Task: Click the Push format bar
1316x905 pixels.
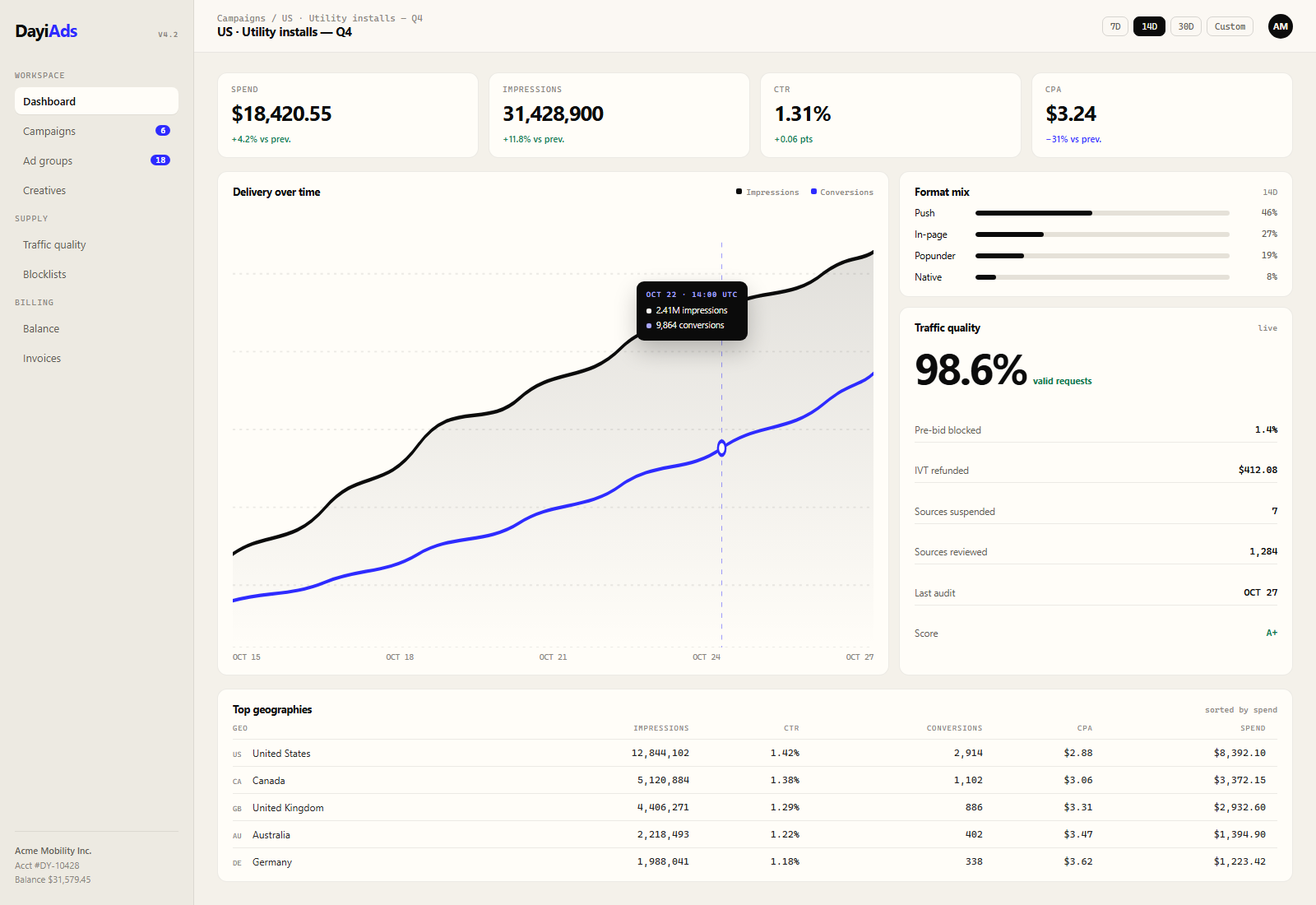Action: [x=1102, y=213]
